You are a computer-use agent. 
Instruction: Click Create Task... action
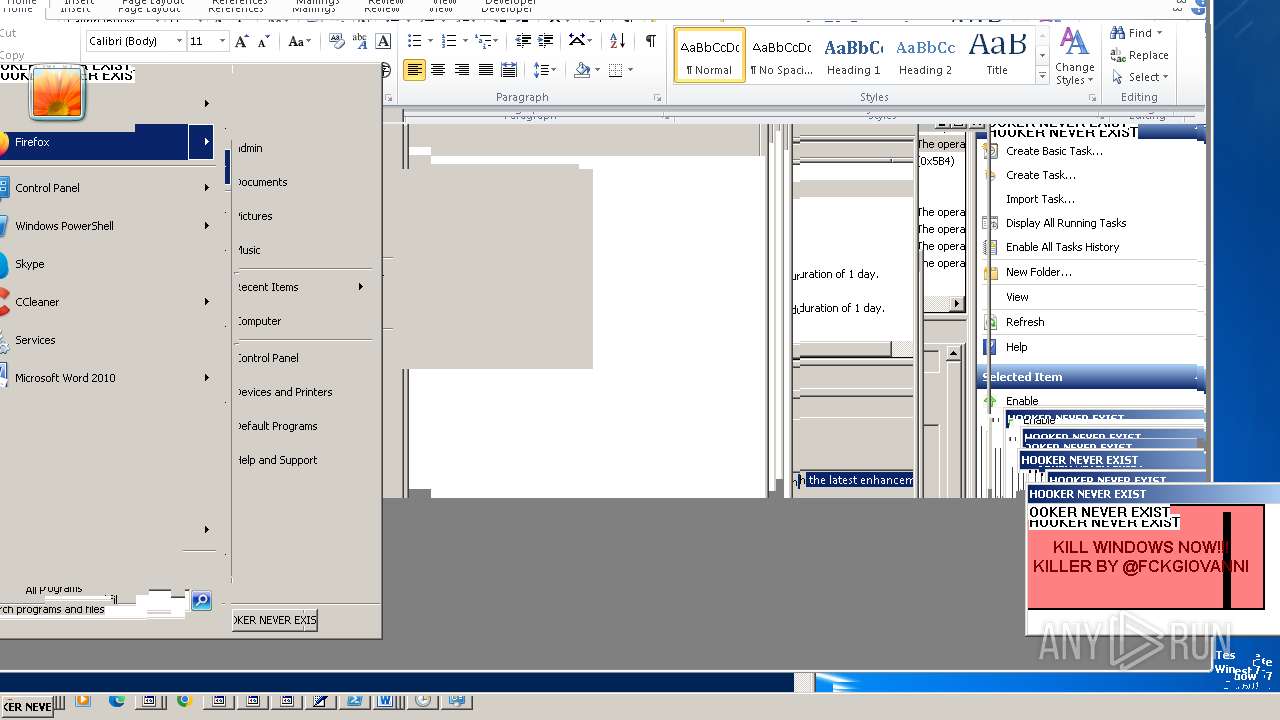pos(1041,175)
